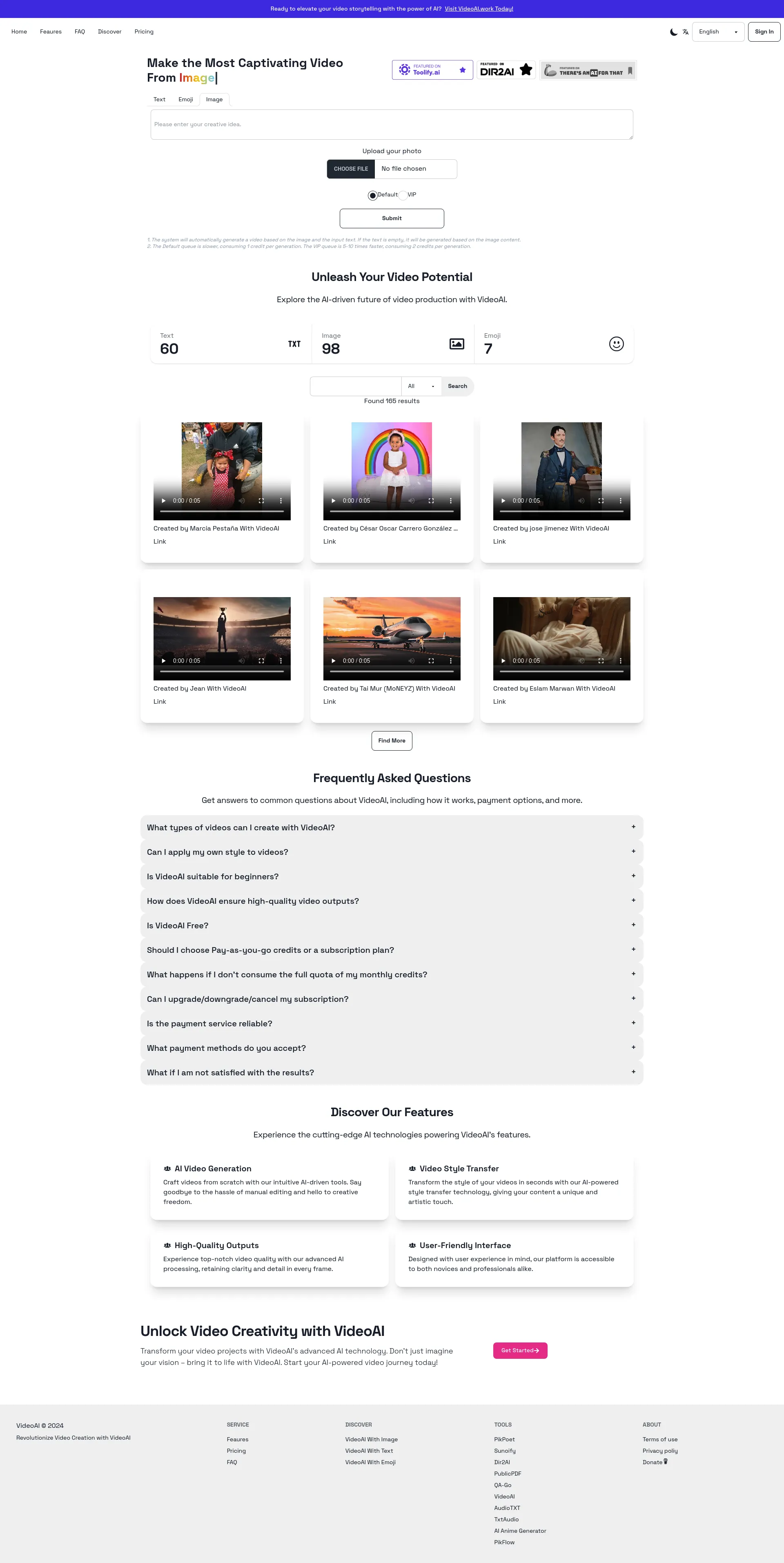Select the Default radio button option
Viewport: 784px width, 1563px height.
point(371,195)
